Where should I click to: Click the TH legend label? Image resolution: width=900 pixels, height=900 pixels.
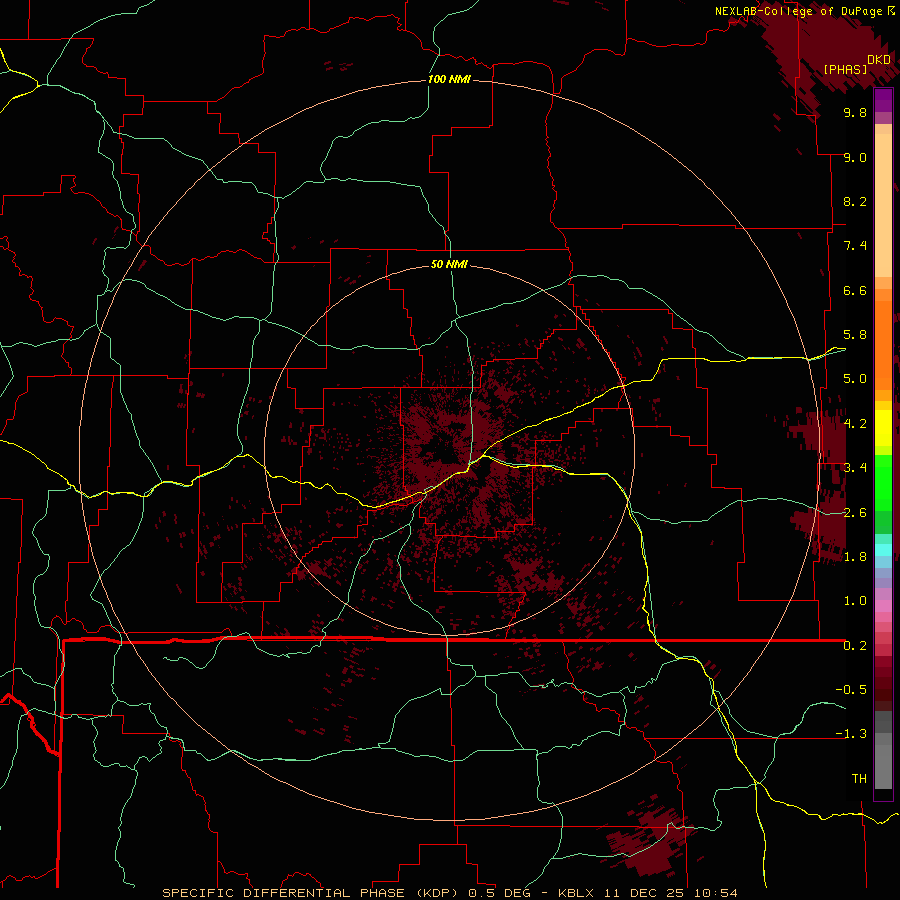[859, 779]
